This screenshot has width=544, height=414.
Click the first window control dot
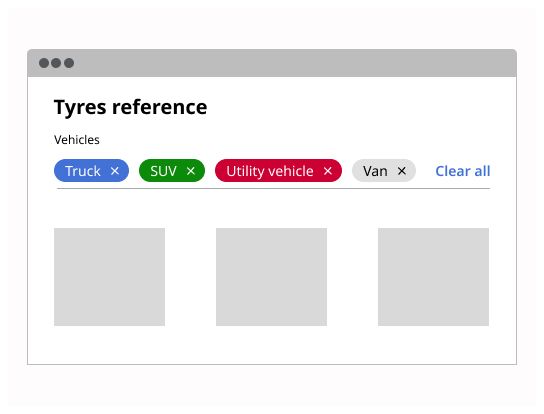44,63
